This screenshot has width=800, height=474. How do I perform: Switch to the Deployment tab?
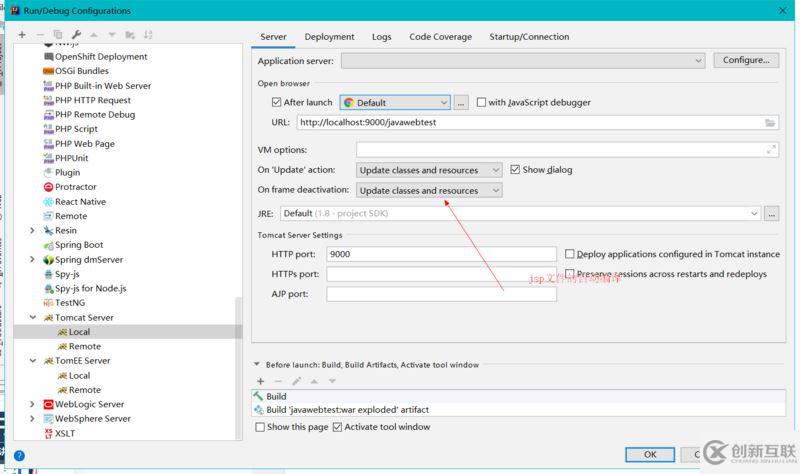point(329,37)
